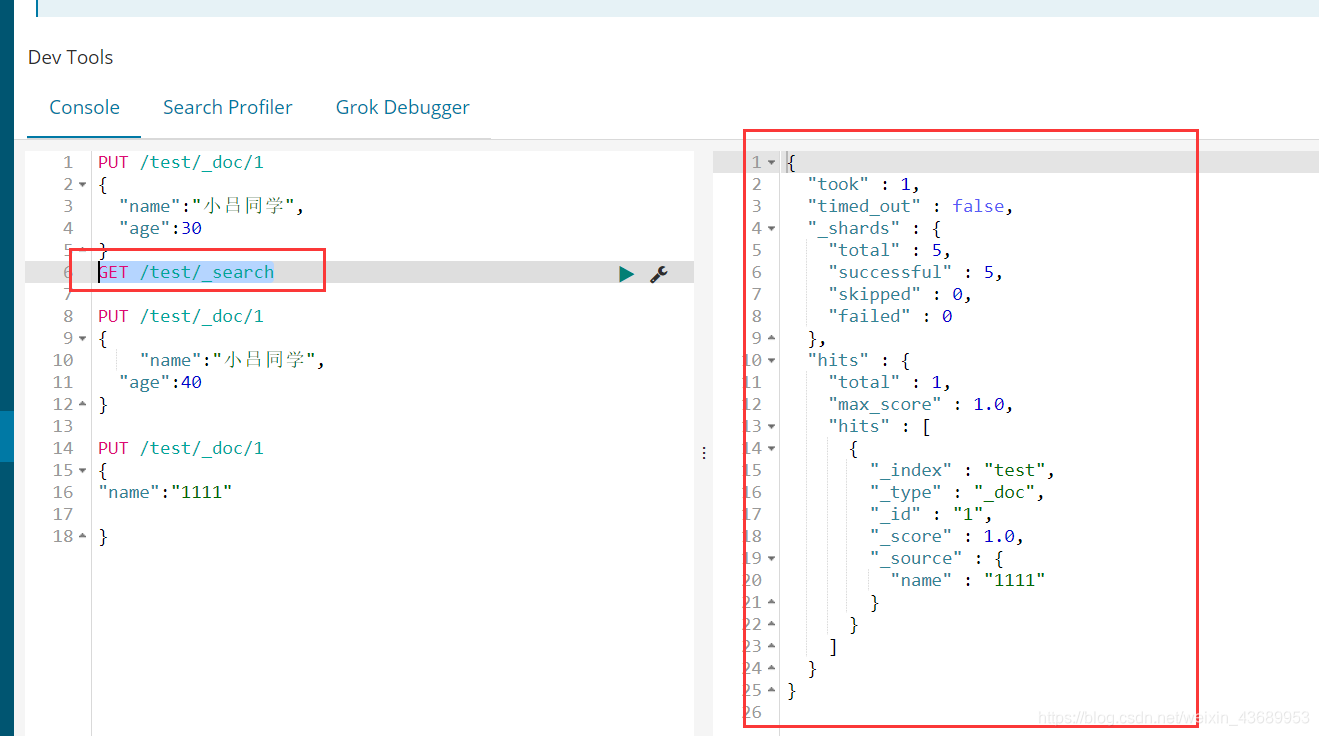Click the "timed_out" : false response line
This screenshot has height=736, width=1319.
click(x=911, y=206)
